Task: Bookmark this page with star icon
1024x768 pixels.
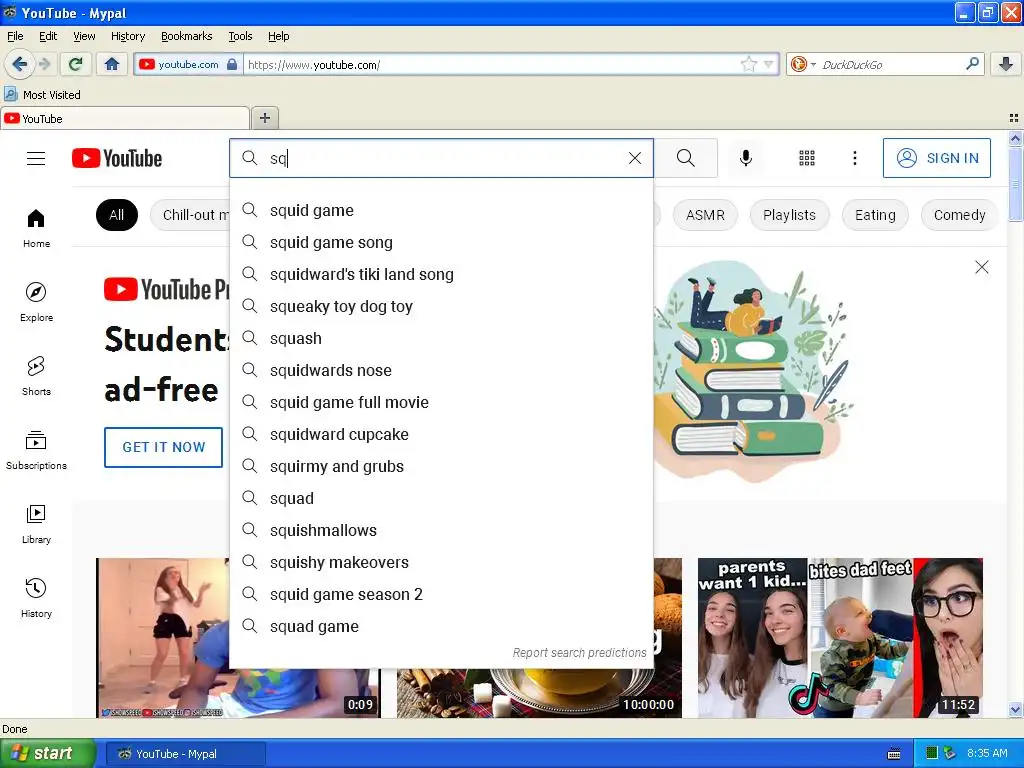Action: (x=748, y=64)
